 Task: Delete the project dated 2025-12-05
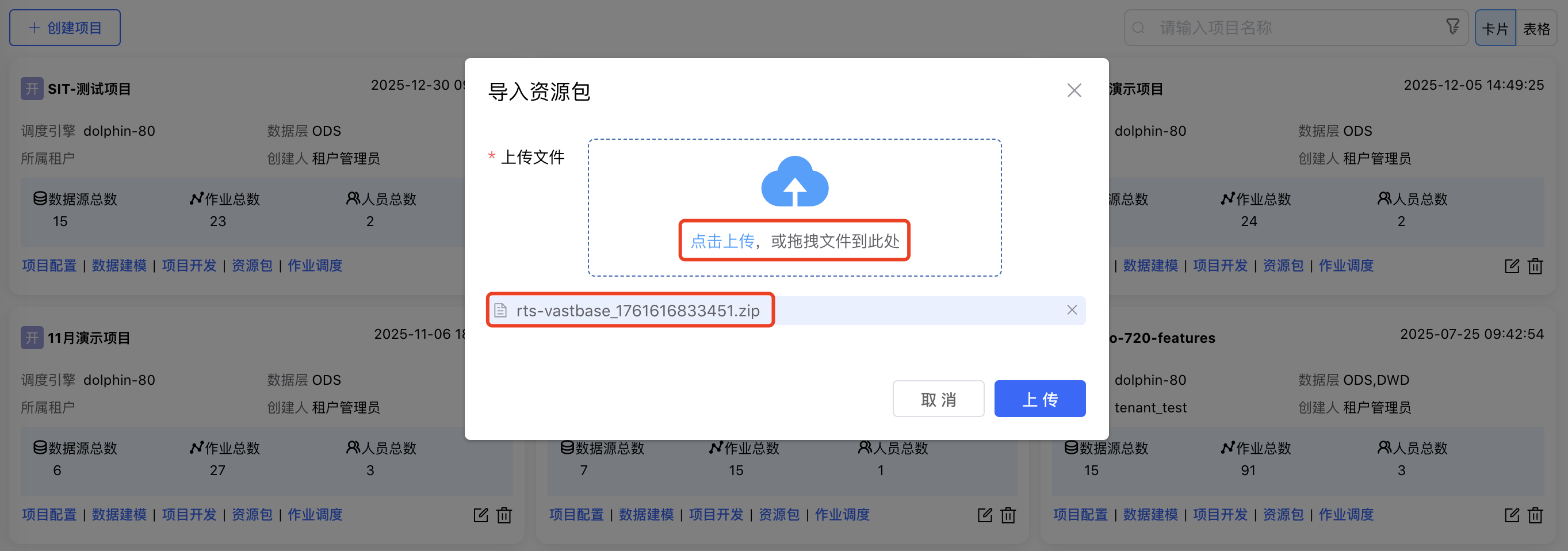[x=1535, y=266]
